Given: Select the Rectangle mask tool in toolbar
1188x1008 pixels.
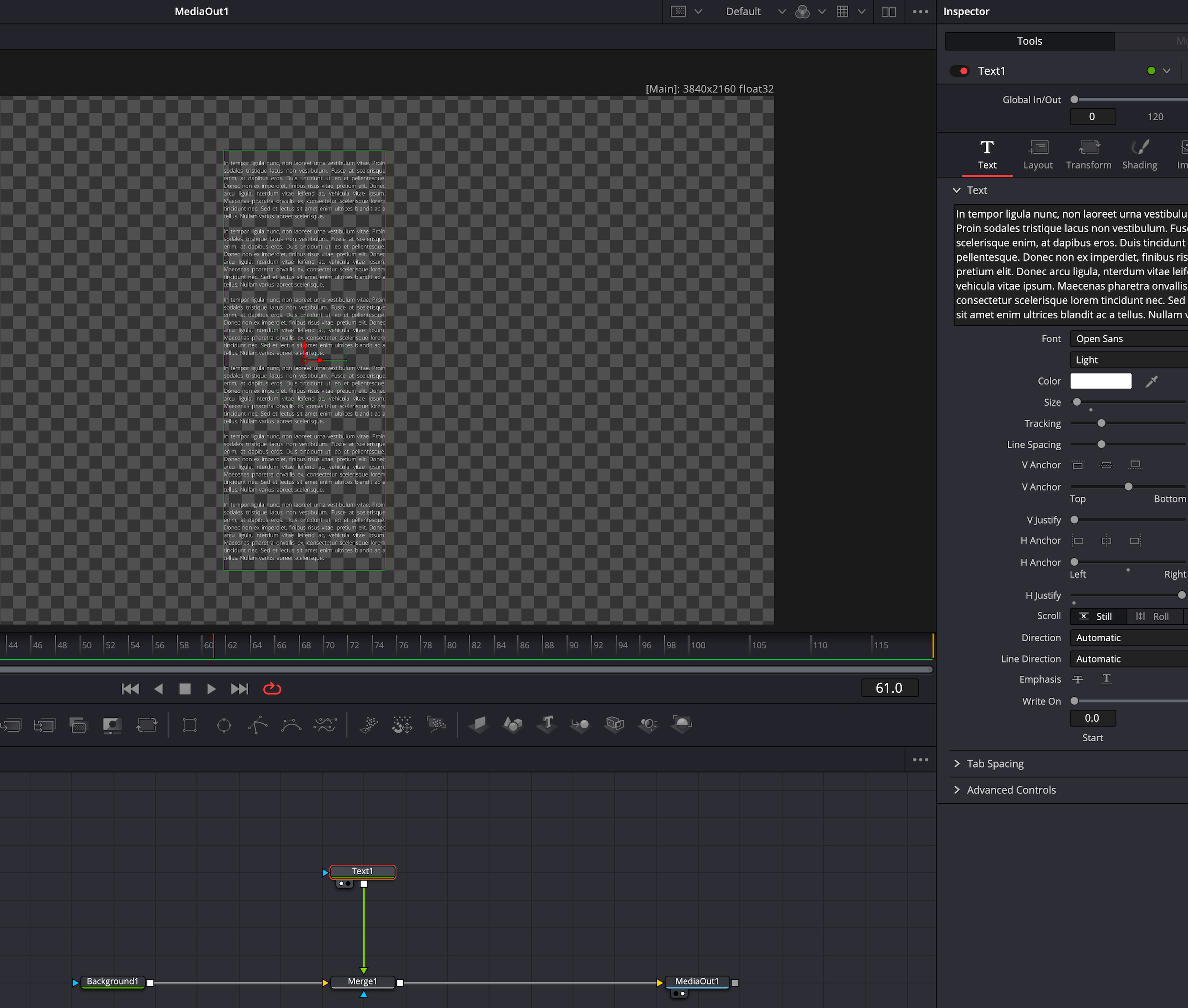Looking at the screenshot, I should [x=190, y=725].
